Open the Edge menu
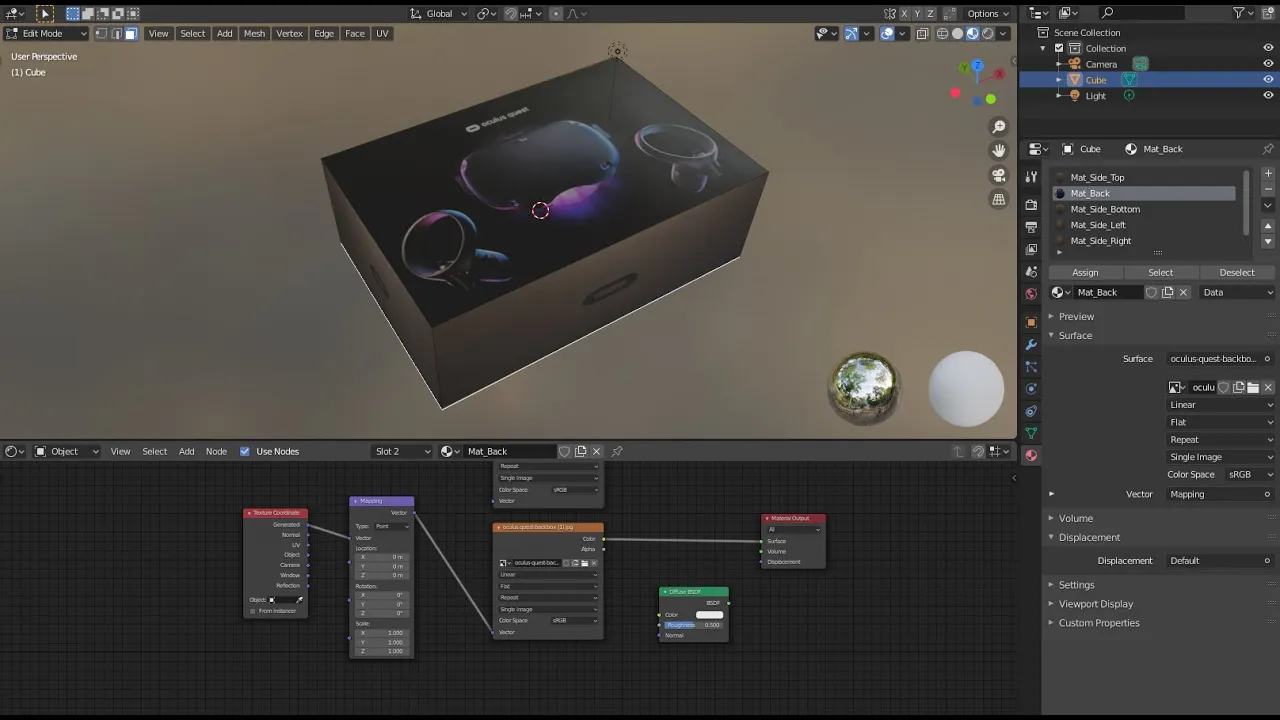Screen dimensions: 1280x720 point(324,33)
